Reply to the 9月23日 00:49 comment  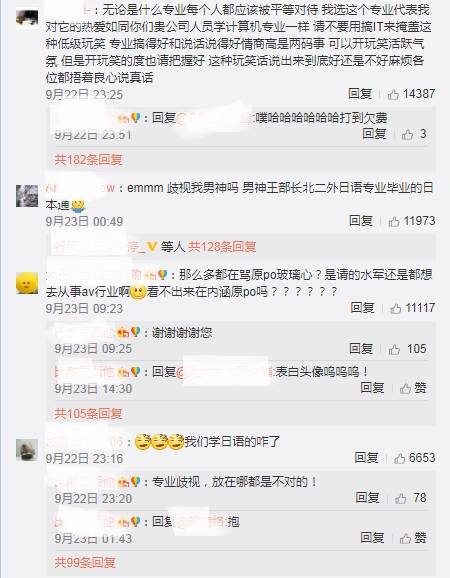coord(361,221)
